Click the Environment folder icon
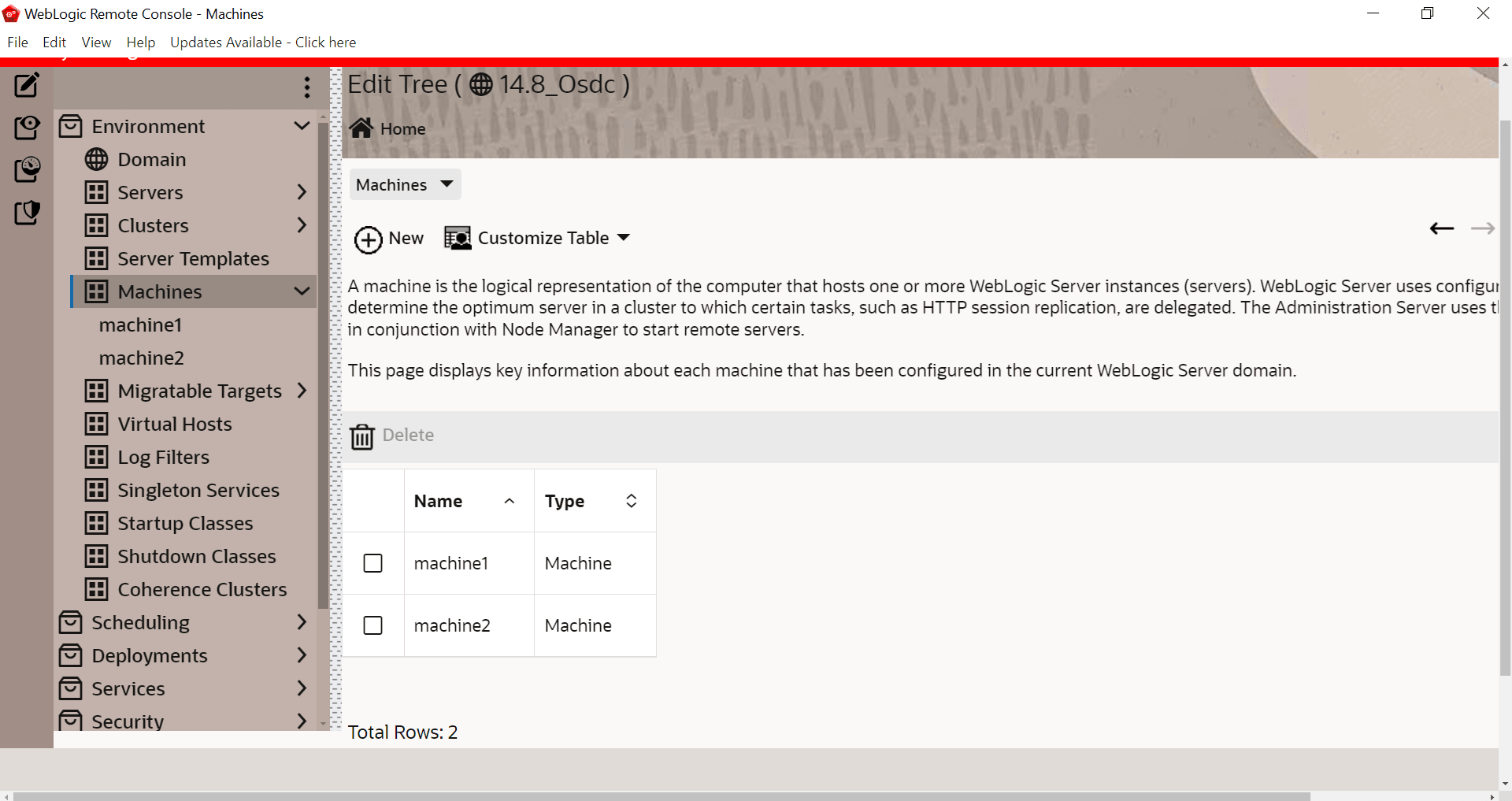 pyautogui.click(x=71, y=126)
